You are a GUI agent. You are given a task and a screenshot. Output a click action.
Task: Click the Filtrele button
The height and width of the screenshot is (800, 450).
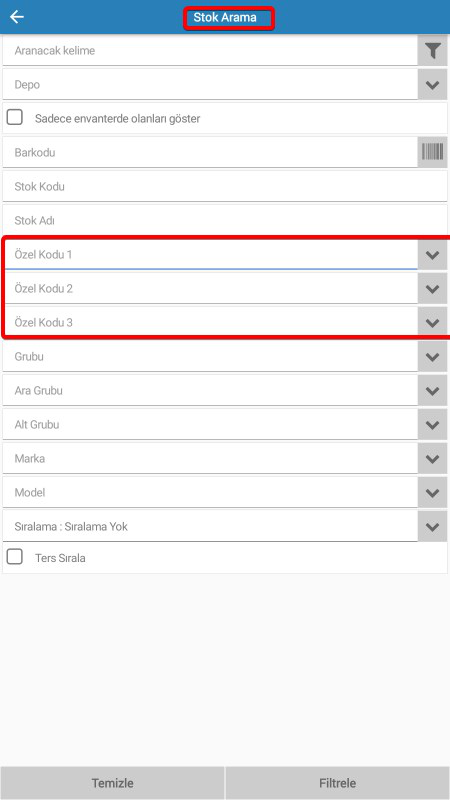(337, 783)
